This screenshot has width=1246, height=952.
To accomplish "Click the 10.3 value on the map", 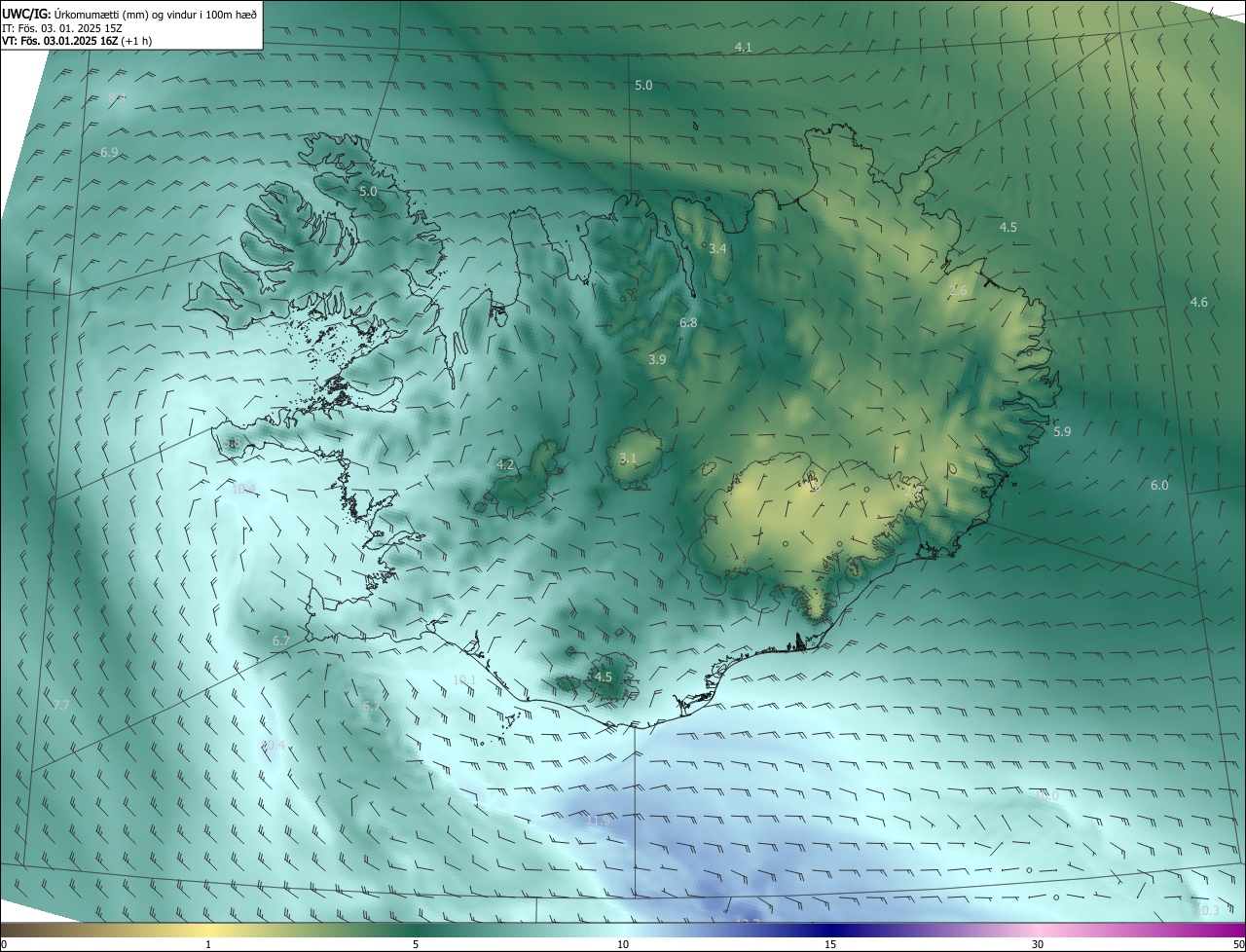I will pos(1207,910).
